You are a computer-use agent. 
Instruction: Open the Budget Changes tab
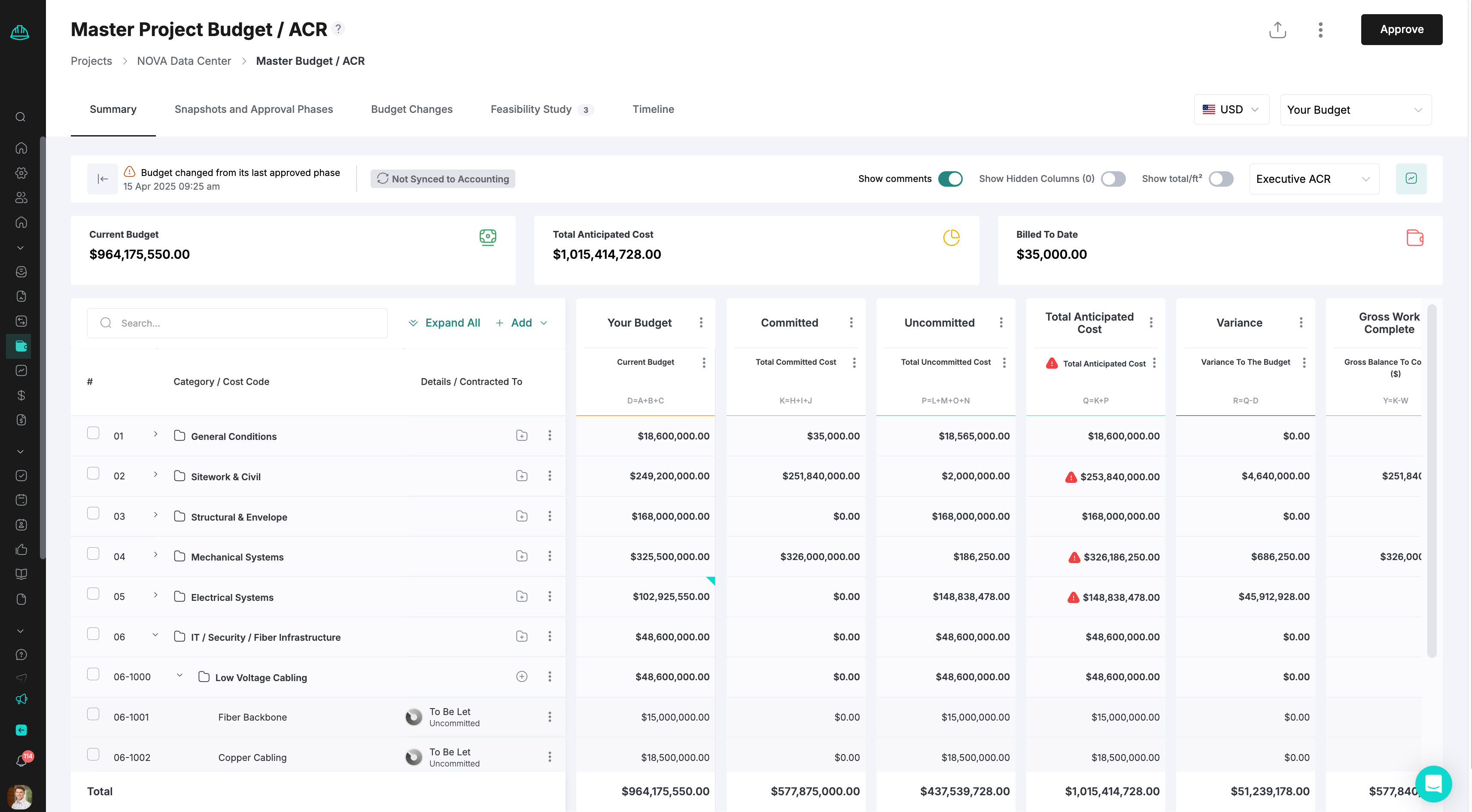tap(411, 109)
